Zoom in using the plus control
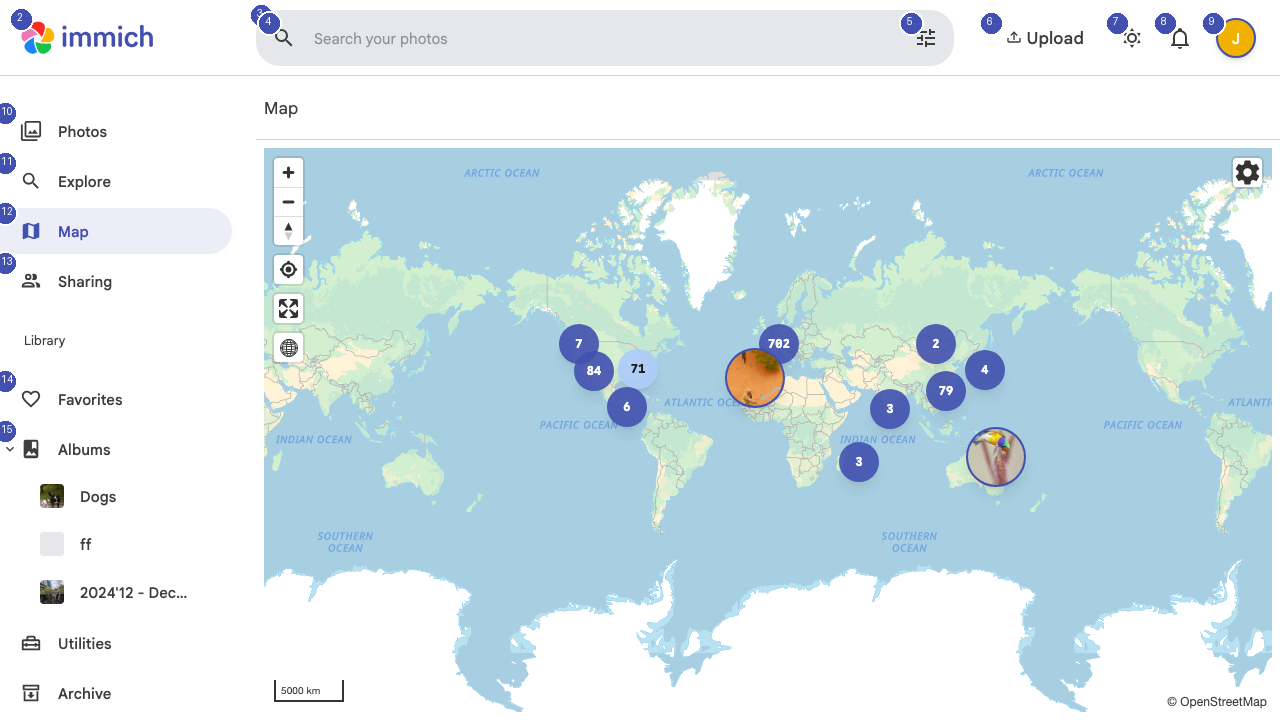Viewport: 1280px width, 720px height. click(288, 172)
